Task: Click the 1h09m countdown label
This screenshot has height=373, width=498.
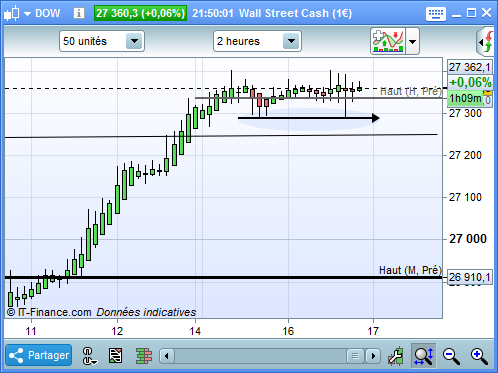Action: click(x=465, y=98)
